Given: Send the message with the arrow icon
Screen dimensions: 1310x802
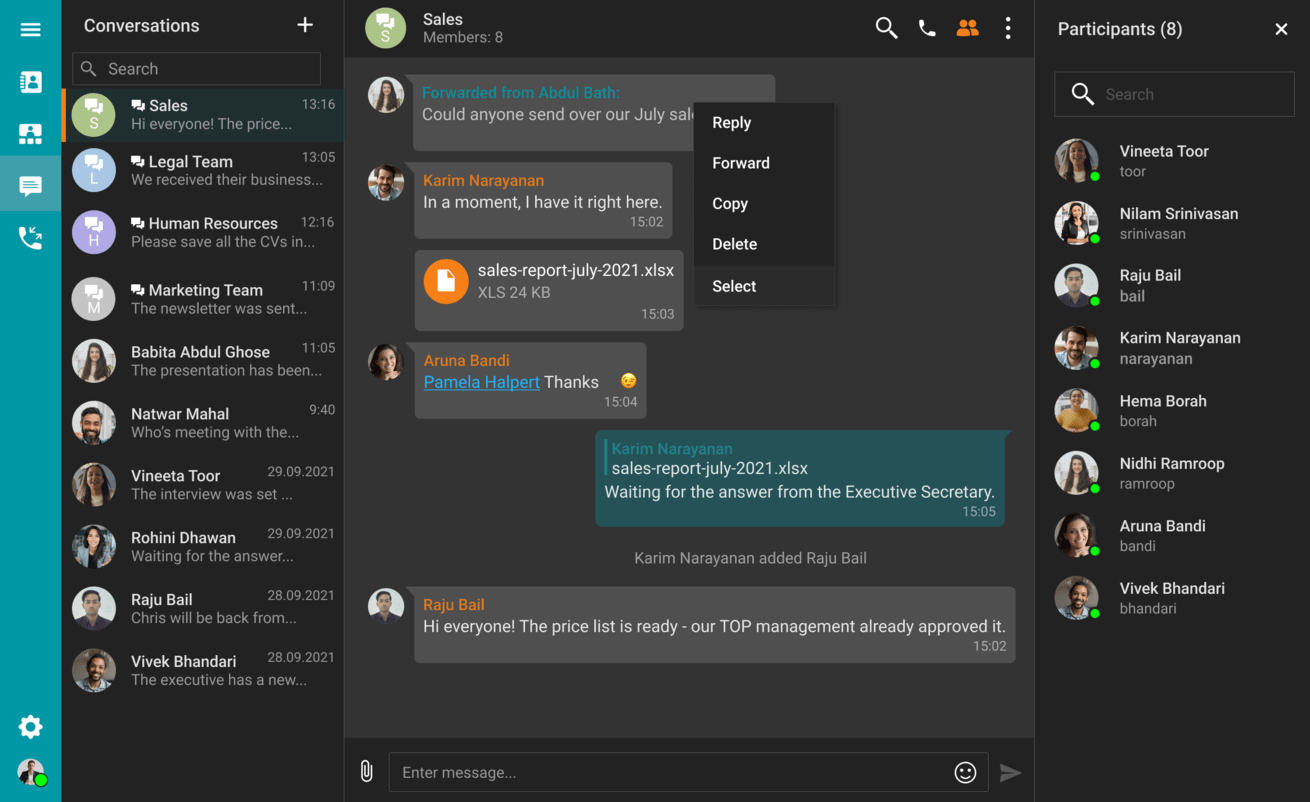Looking at the screenshot, I should [1010, 772].
